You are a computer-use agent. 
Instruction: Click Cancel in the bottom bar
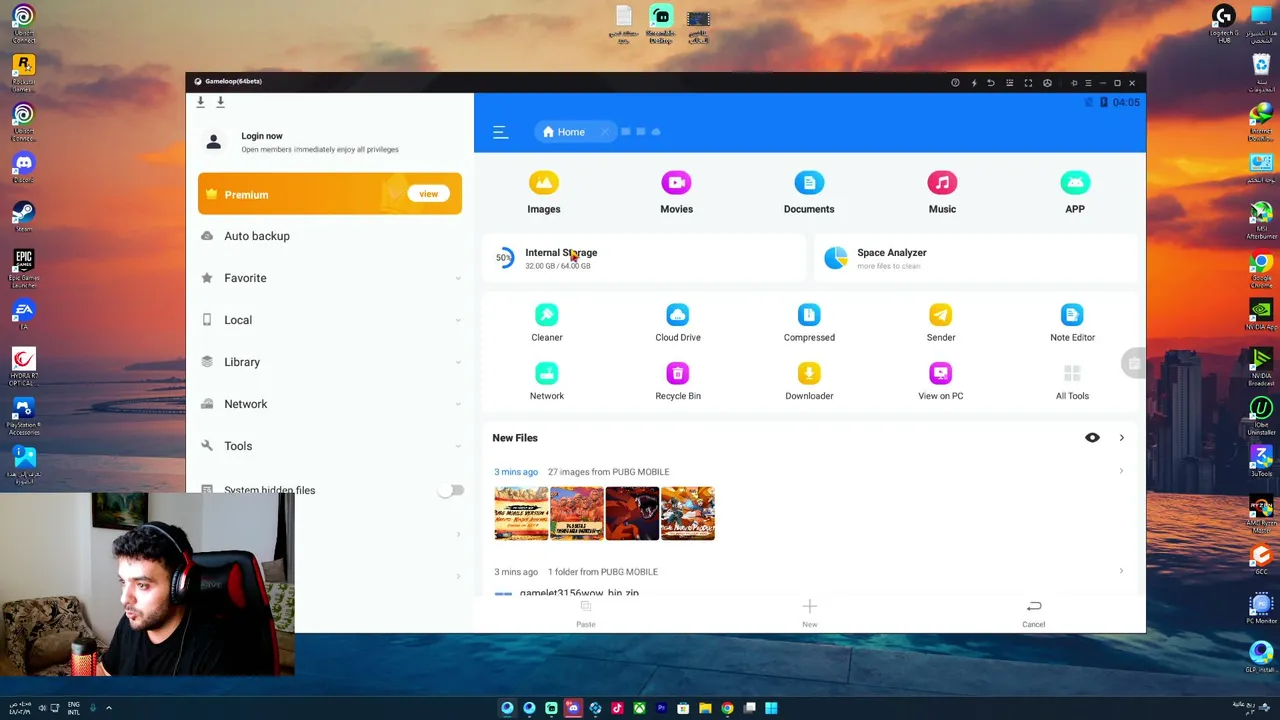[1034, 614]
